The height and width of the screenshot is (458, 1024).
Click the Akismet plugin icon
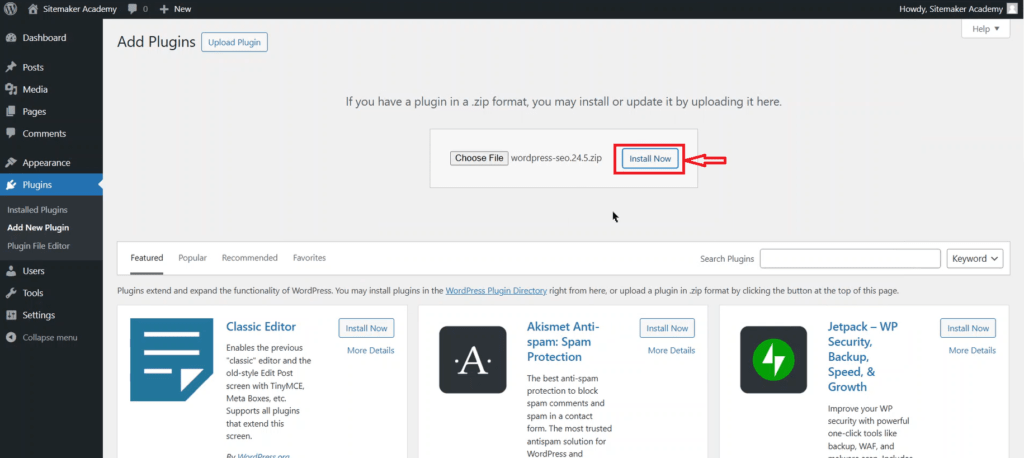point(473,359)
